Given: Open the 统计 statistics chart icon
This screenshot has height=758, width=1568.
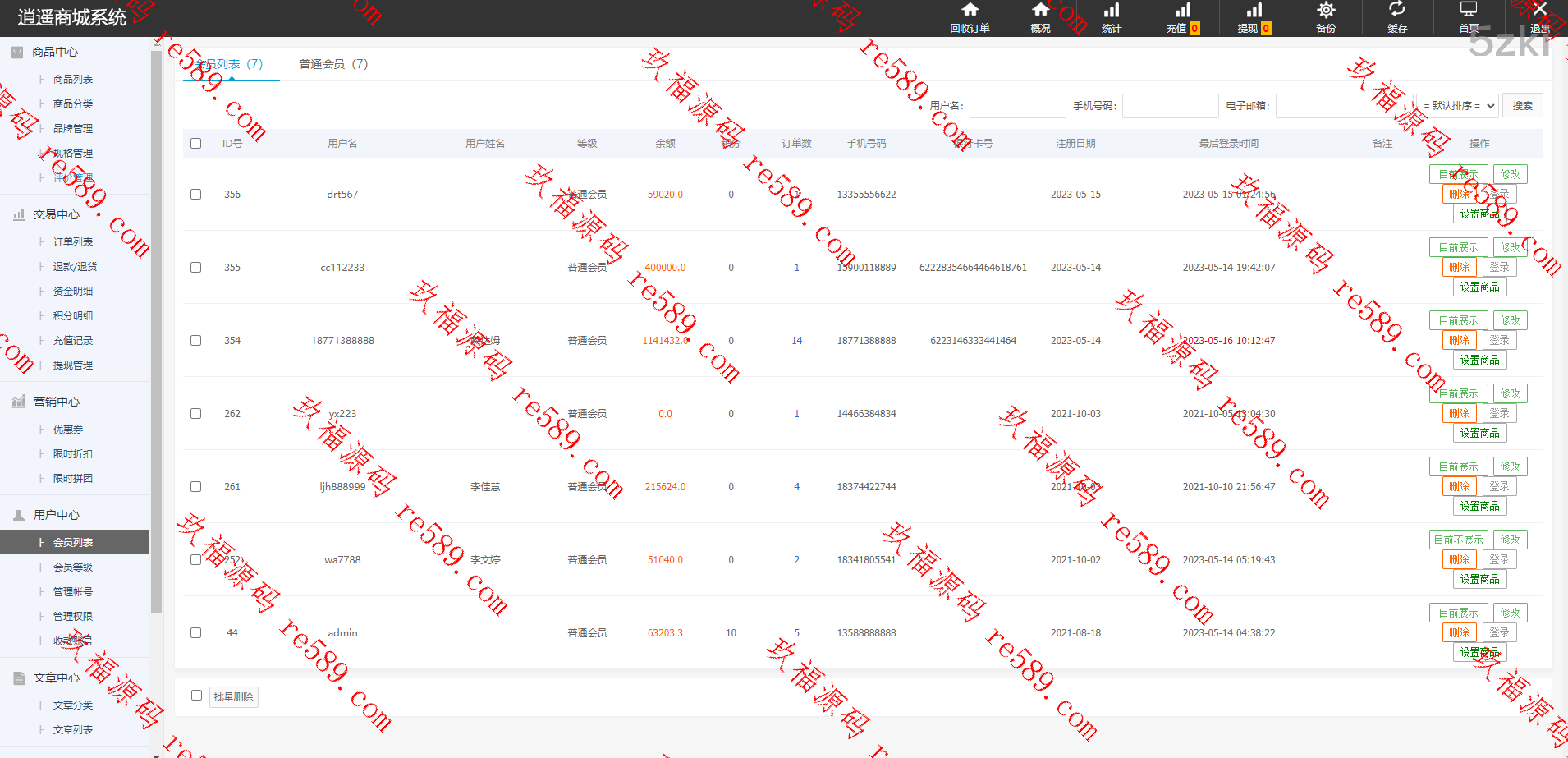Looking at the screenshot, I should (1111, 11).
